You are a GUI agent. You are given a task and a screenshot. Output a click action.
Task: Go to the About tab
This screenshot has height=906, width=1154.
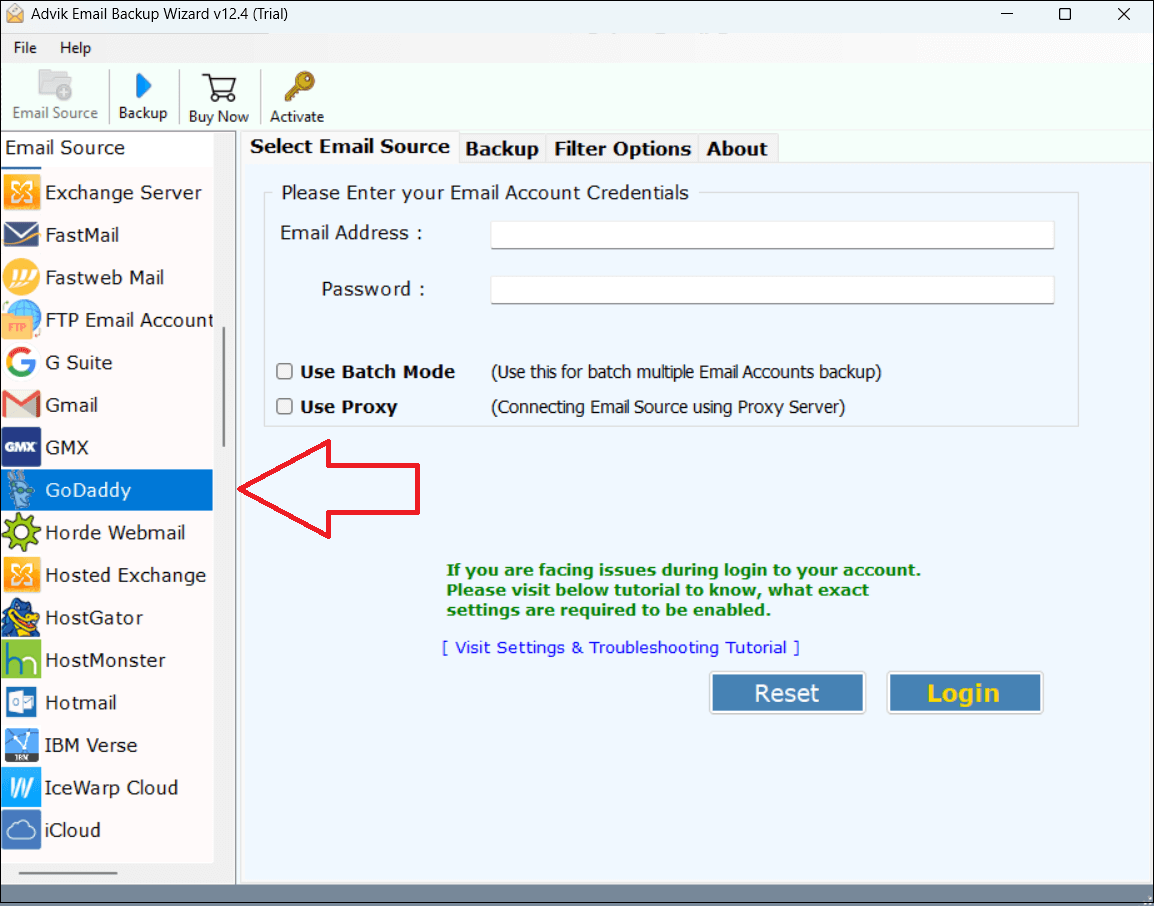pyautogui.click(x=737, y=149)
